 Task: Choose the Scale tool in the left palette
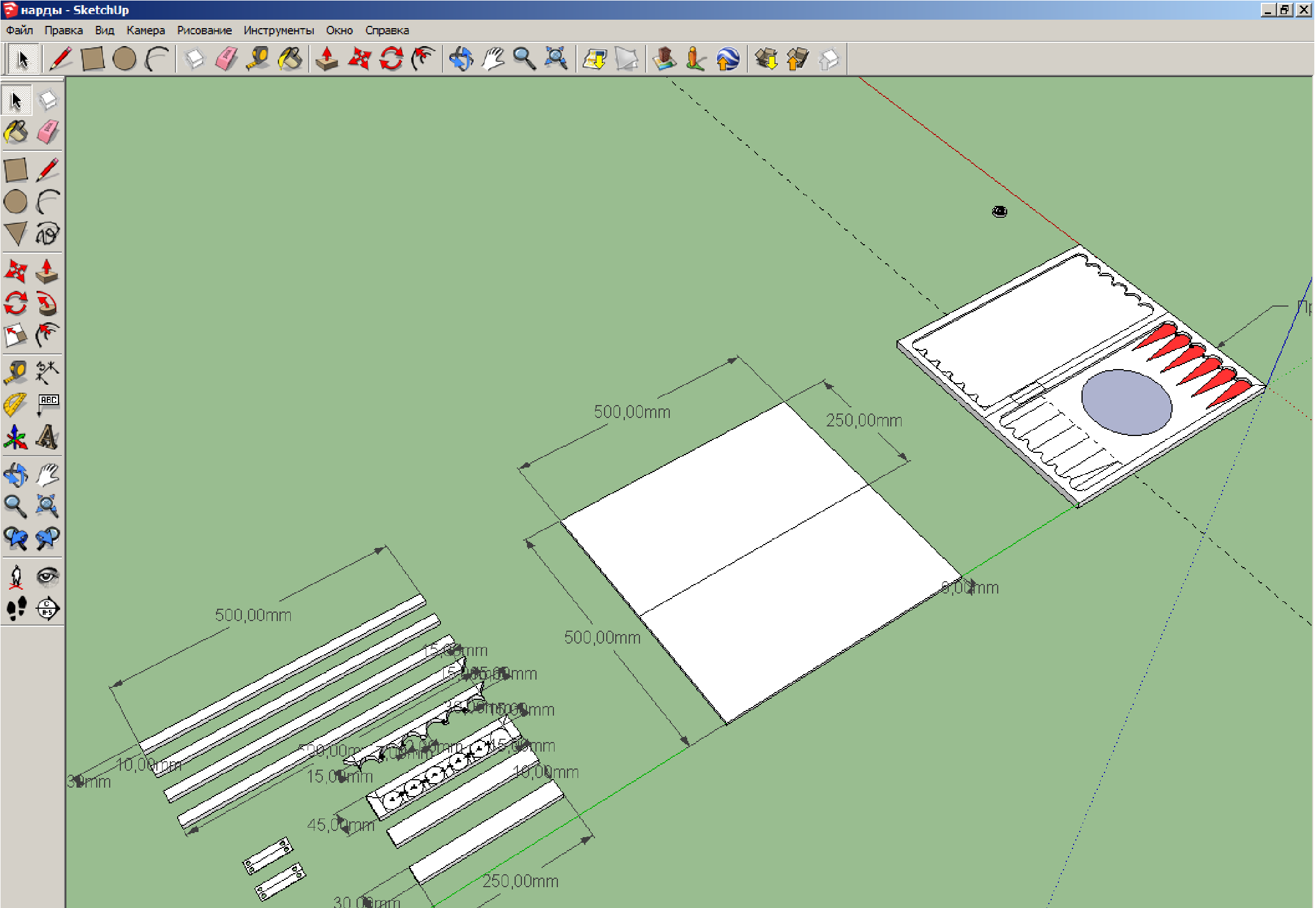[16, 336]
